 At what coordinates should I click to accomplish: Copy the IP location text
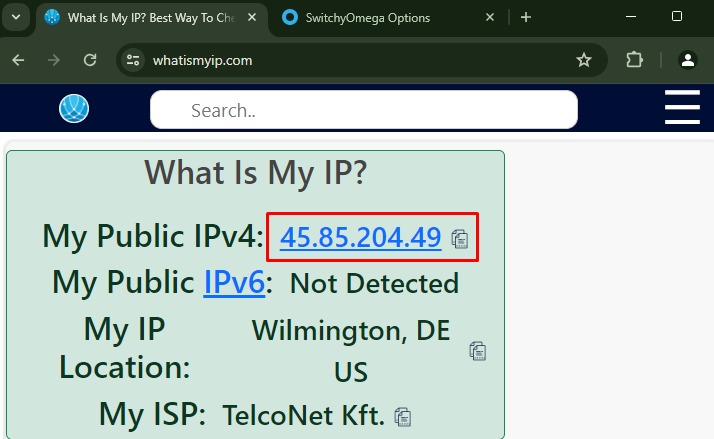click(x=478, y=351)
